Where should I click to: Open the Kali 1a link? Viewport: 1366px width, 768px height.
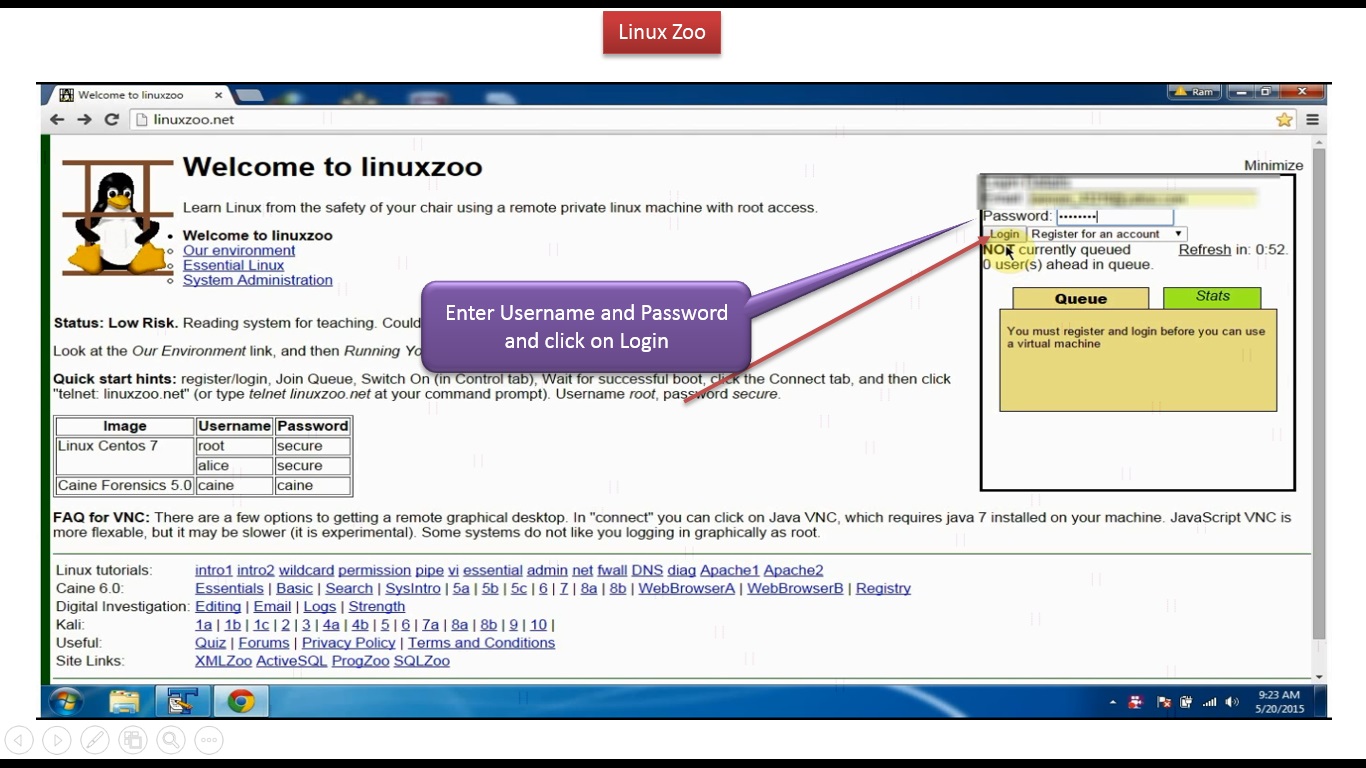pos(203,625)
